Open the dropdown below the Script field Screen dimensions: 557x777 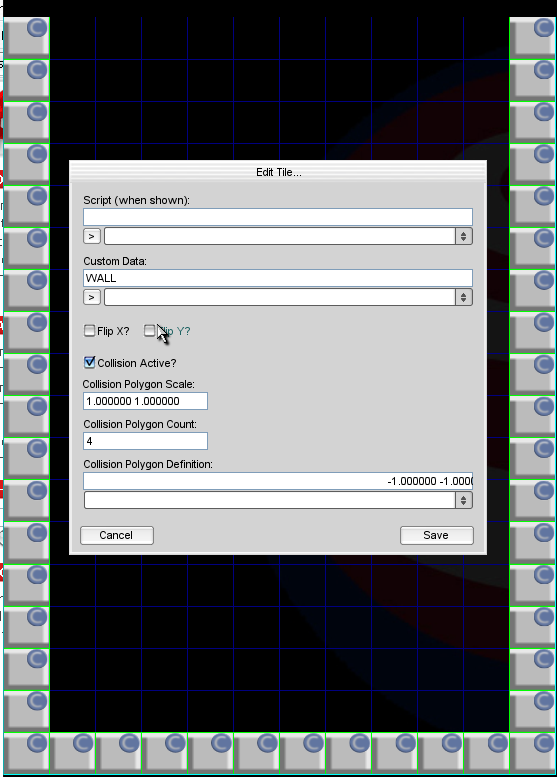(x=288, y=236)
